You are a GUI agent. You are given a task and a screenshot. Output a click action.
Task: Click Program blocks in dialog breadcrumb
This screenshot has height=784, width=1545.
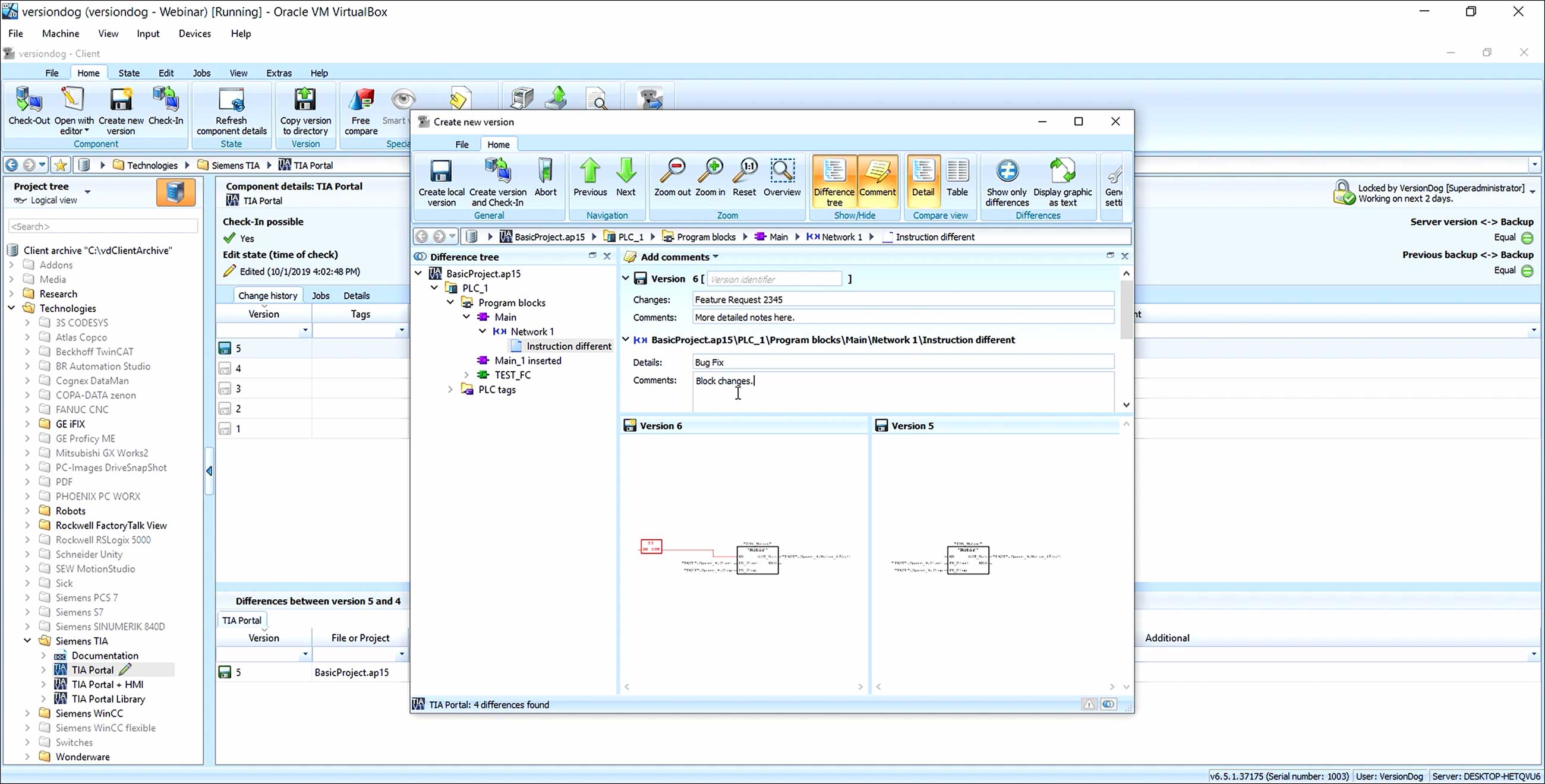pyautogui.click(x=705, y=237)
